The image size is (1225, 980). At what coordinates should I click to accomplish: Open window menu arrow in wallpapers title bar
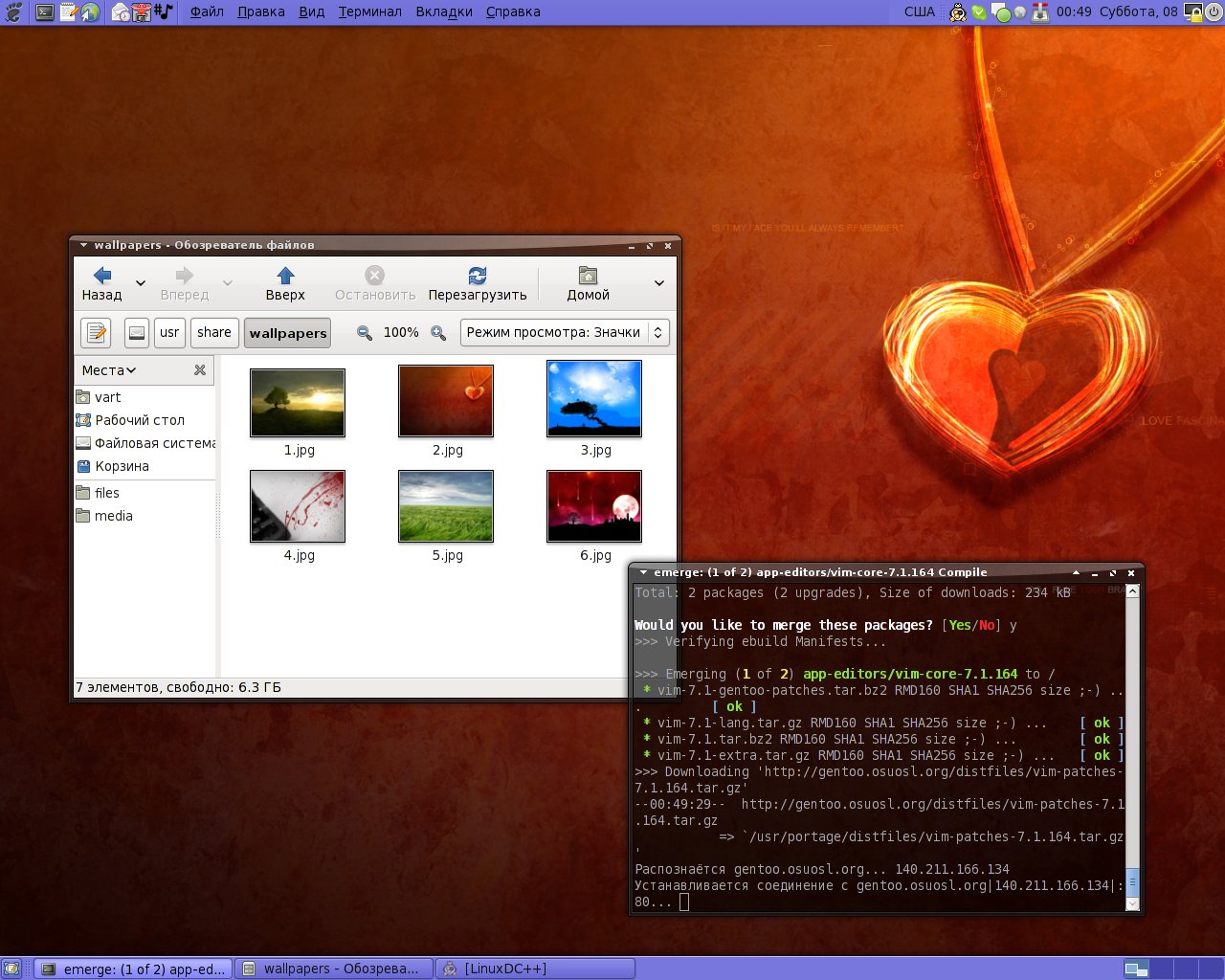pyautogui.click(x=84, y=245)
